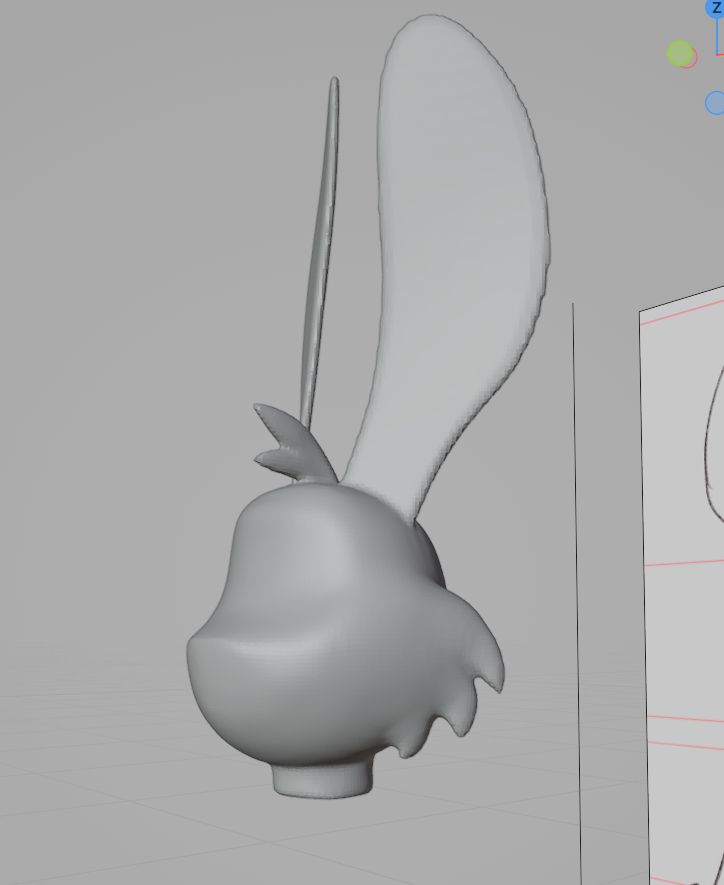Click the blue Z axis gizmo handle
Screen dimensions: 724x885
tap(716, 7)
